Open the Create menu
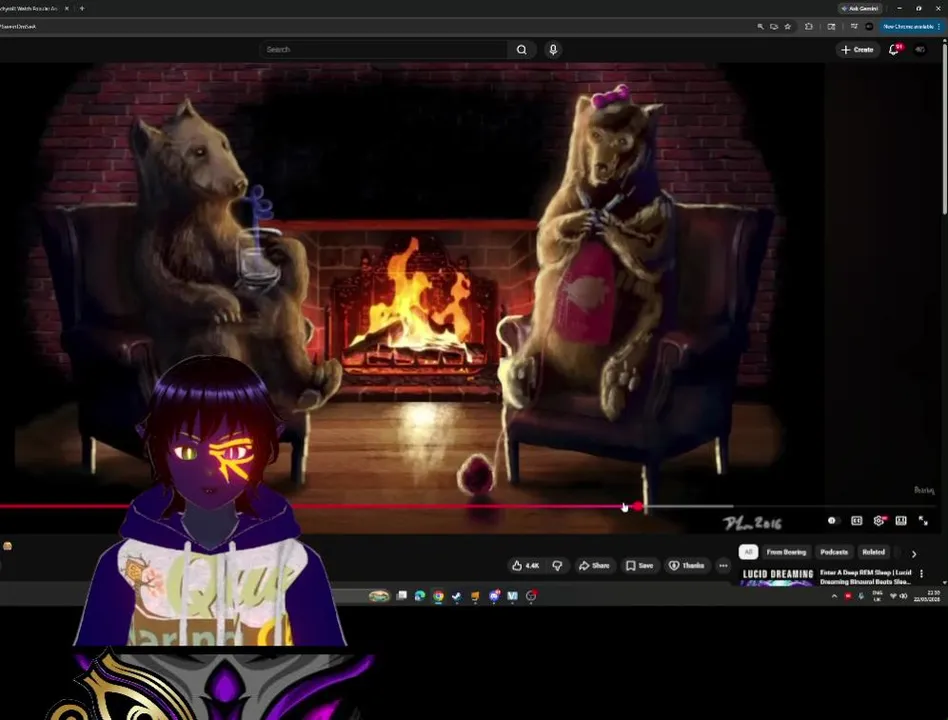The width and height of the screenshot is (948, 720). click(857, 50)
